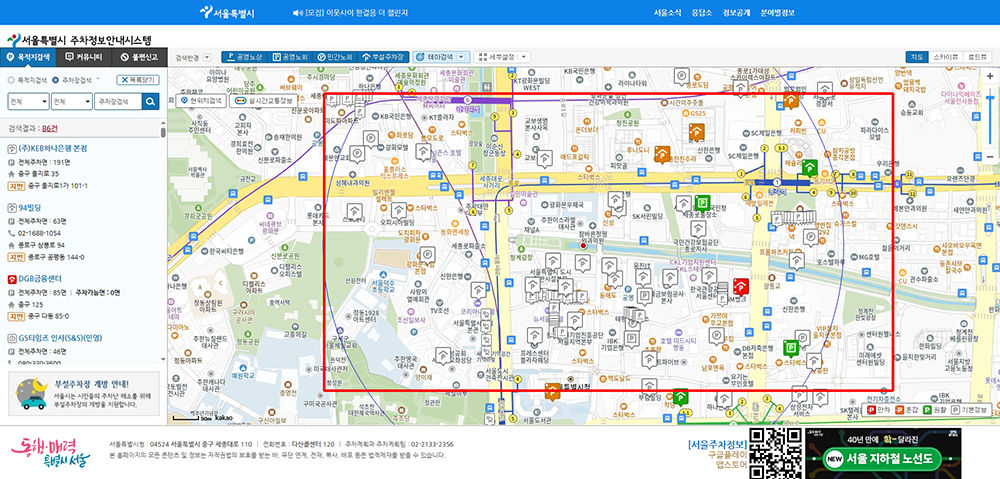
Task: Click the 서울특별시 logo in top bar
Action: pyautogui.click(x=226, y=12)
